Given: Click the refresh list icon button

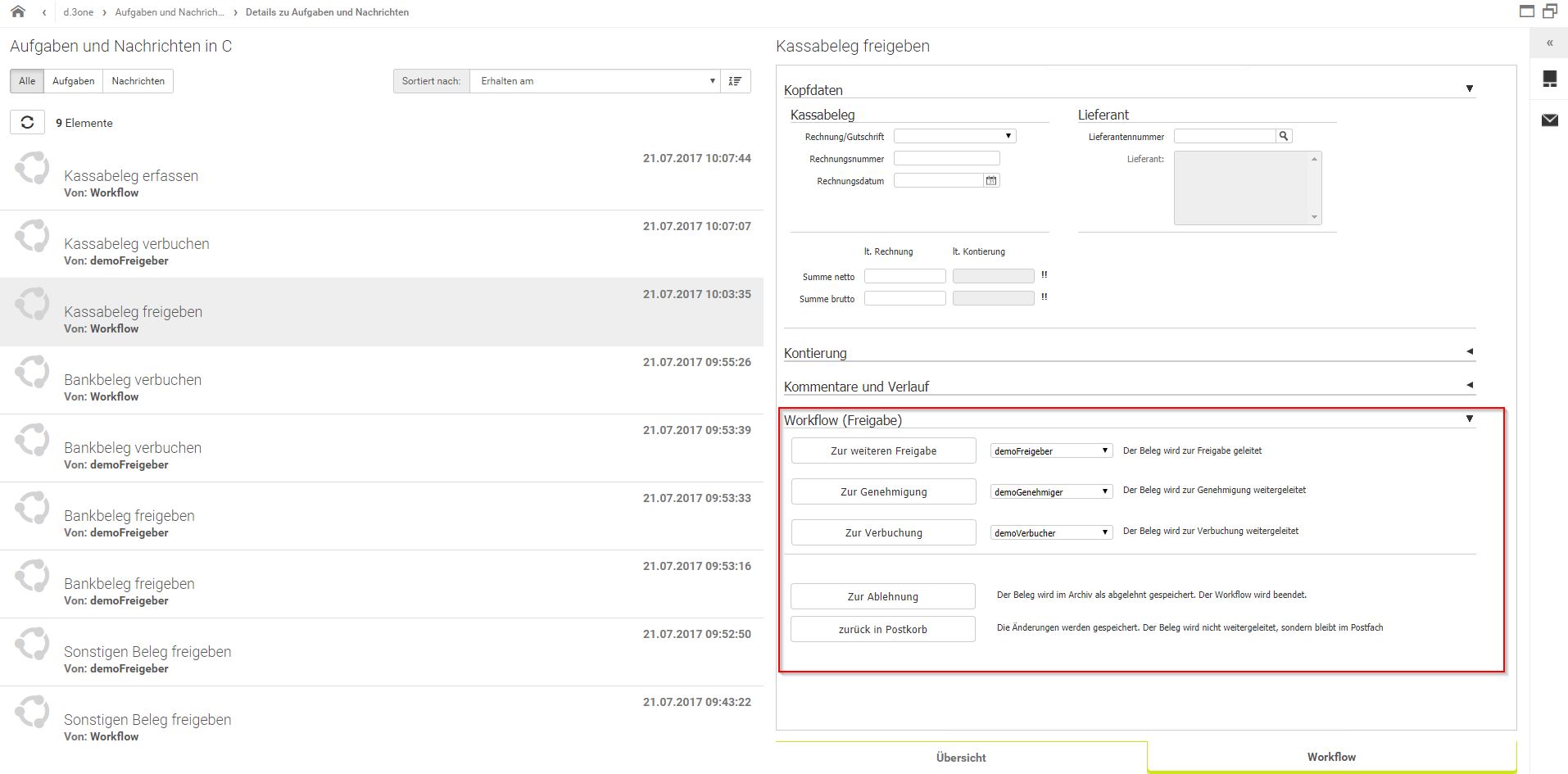Looking at the screenshot, I should (x=27, y=122).
